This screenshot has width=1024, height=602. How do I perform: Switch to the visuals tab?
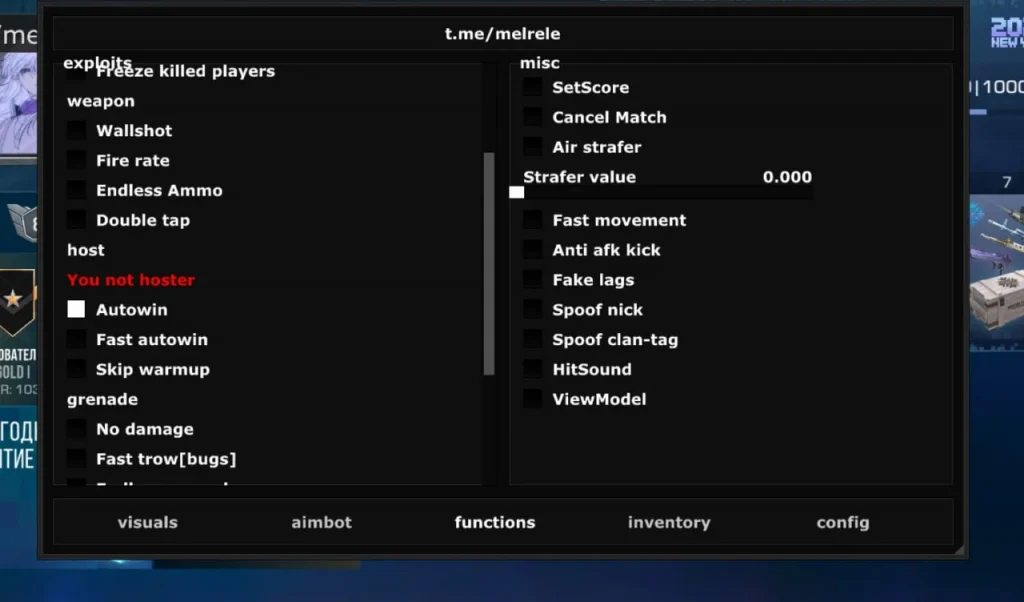pyautogui.click(x=147, y=522)
